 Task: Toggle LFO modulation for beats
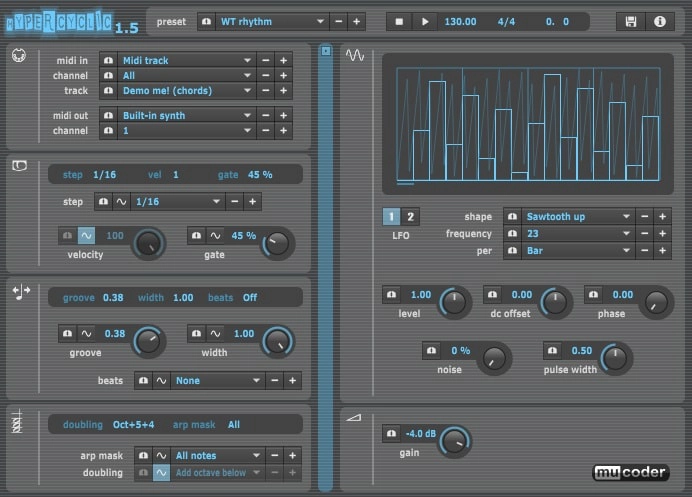(162, 380)
